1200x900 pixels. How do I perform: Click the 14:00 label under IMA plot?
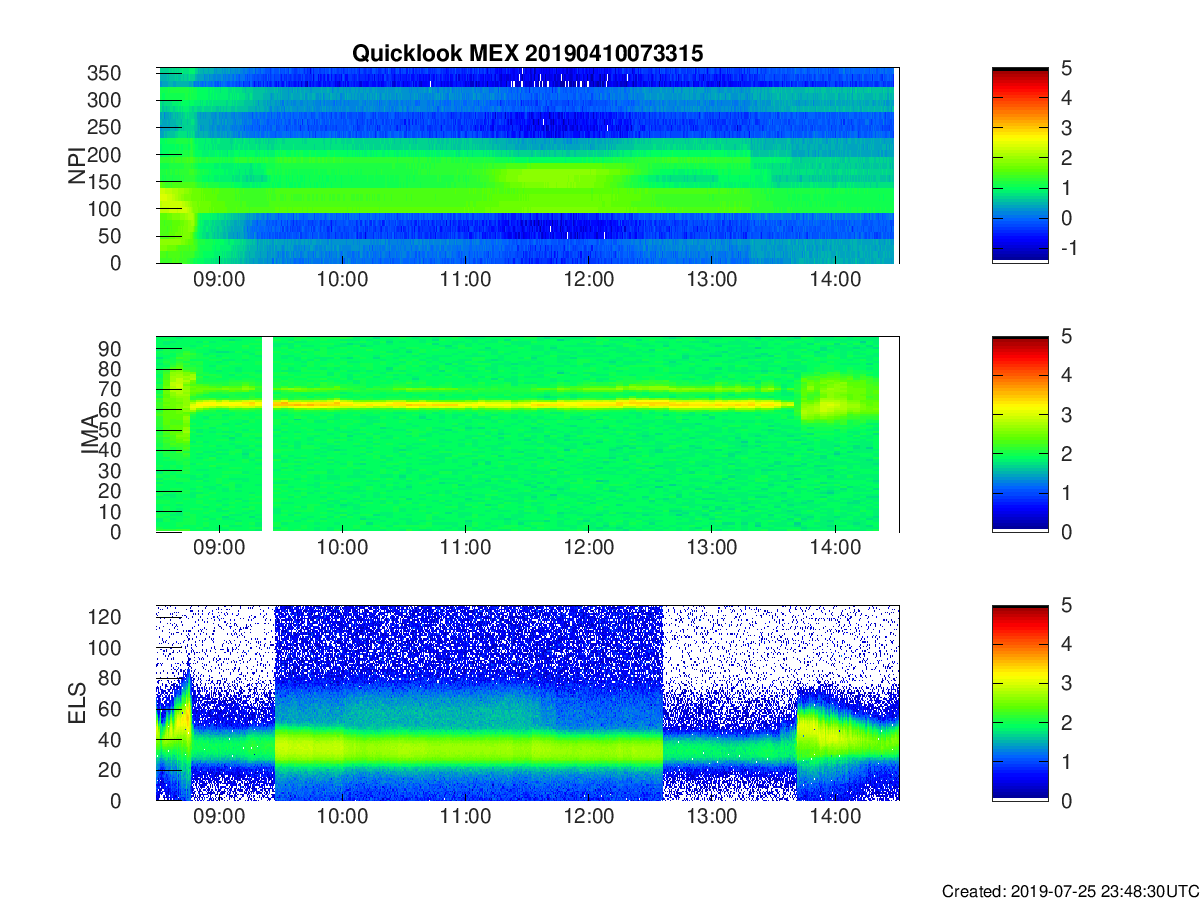click(834, 549)
